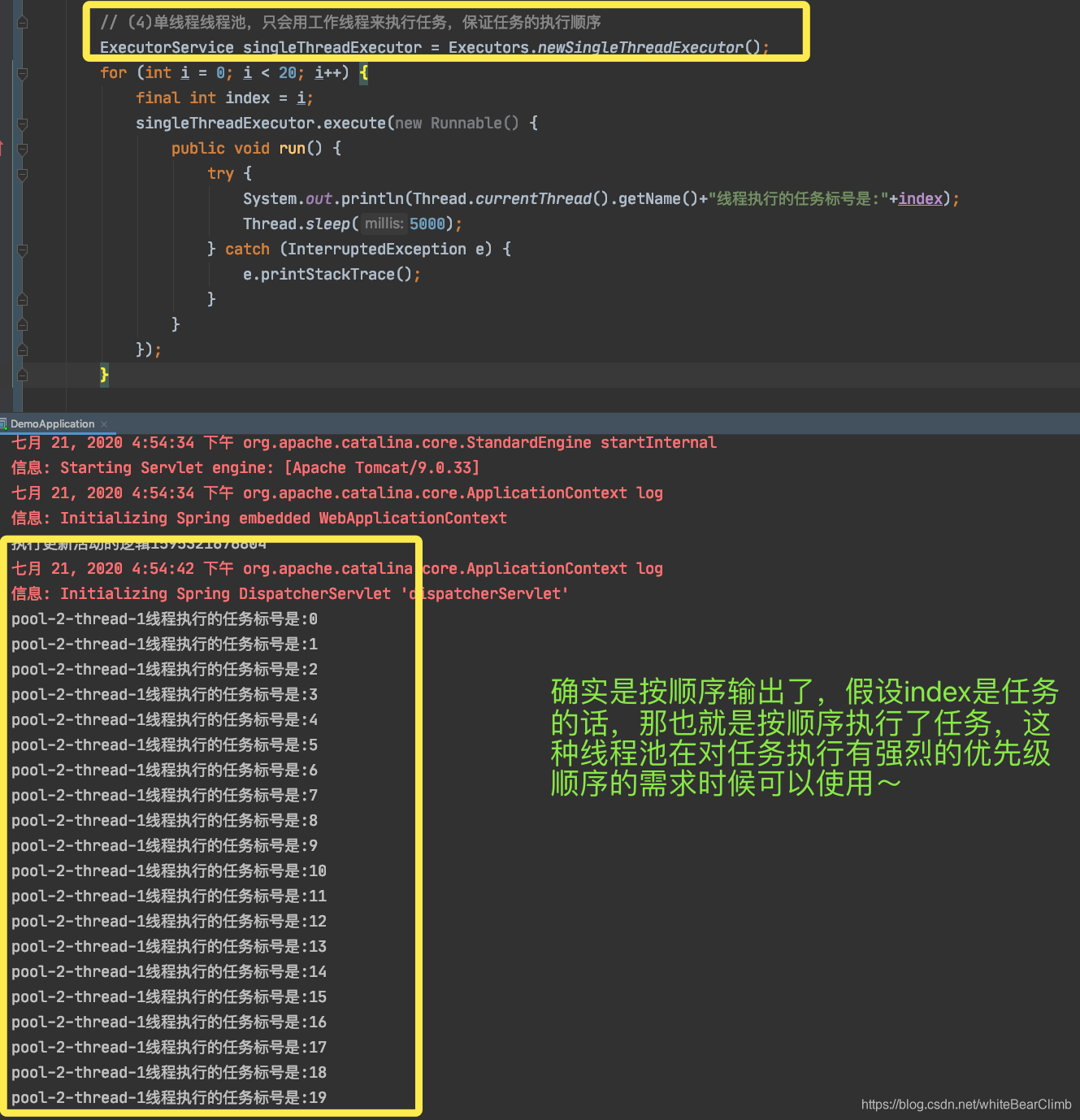The image size is (1080, 1120).
Task: Click fold end marker beside catch closing brace
Action: coord(23,300)
